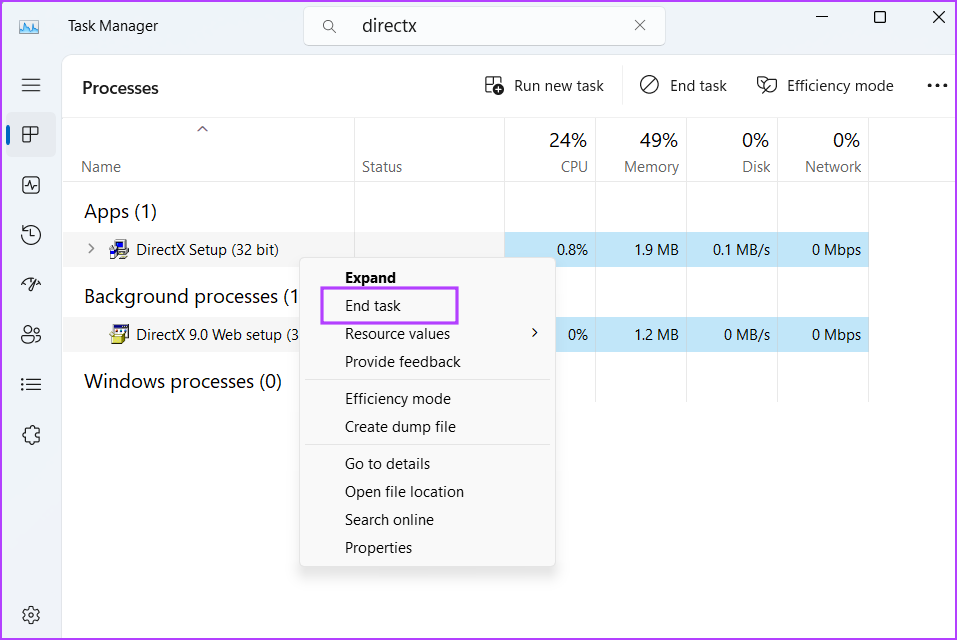Select Create dump file menu entry
Image resolution: width=957 pixels, height=640 pixels.
(x=400, y=426)
